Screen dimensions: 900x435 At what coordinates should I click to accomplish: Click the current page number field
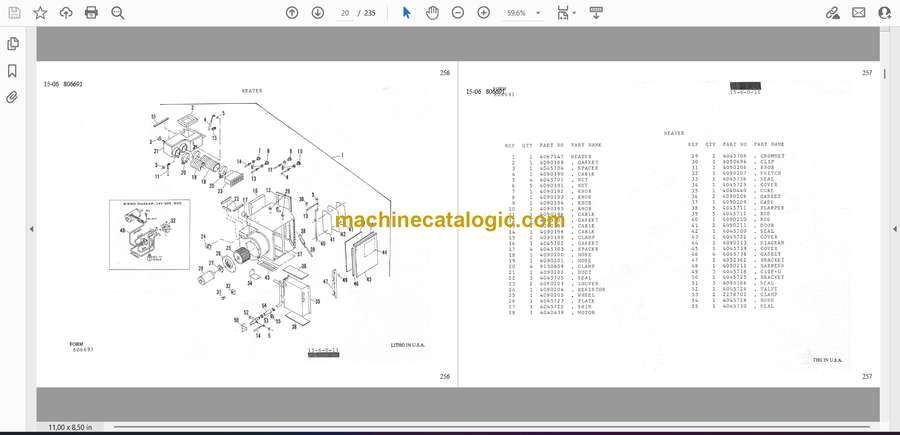click(x=345, y=13)
